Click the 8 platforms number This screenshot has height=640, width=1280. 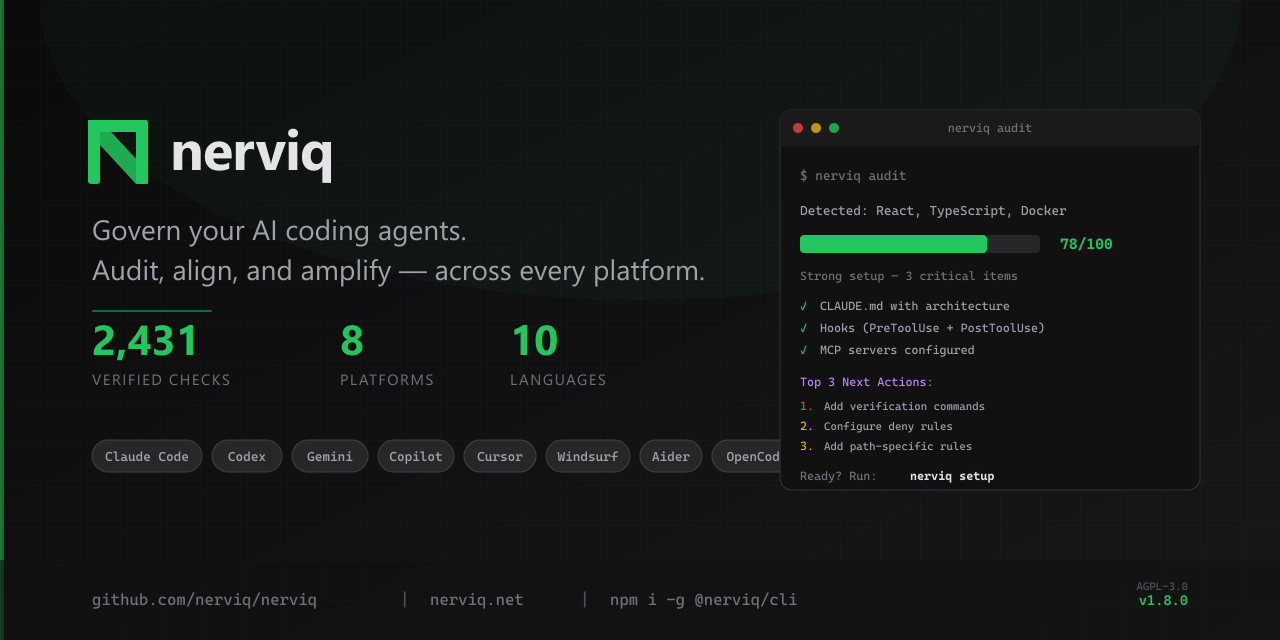tap(352, 341)
